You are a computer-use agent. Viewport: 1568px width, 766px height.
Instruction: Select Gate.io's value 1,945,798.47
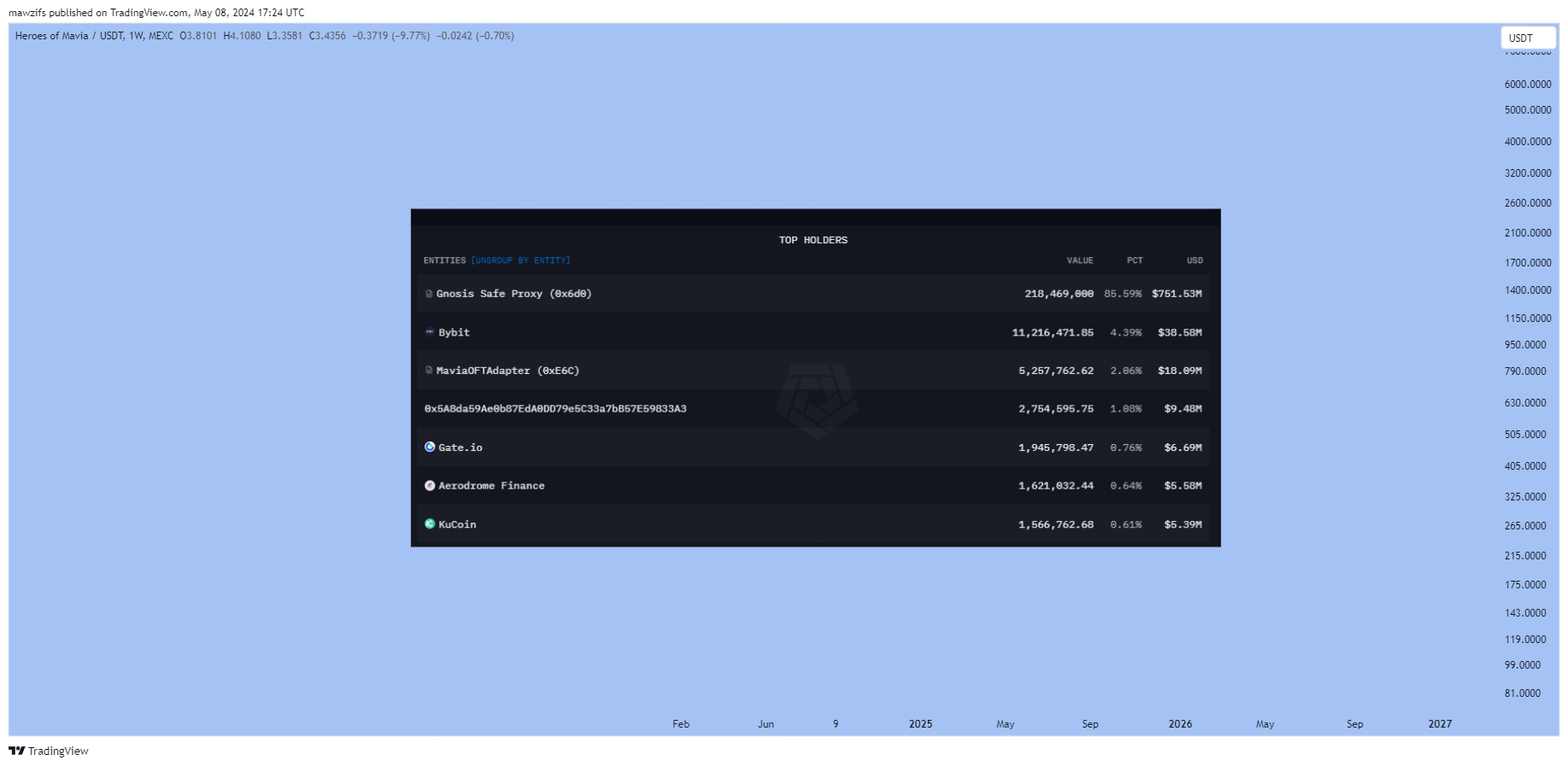coord(1056,447)
